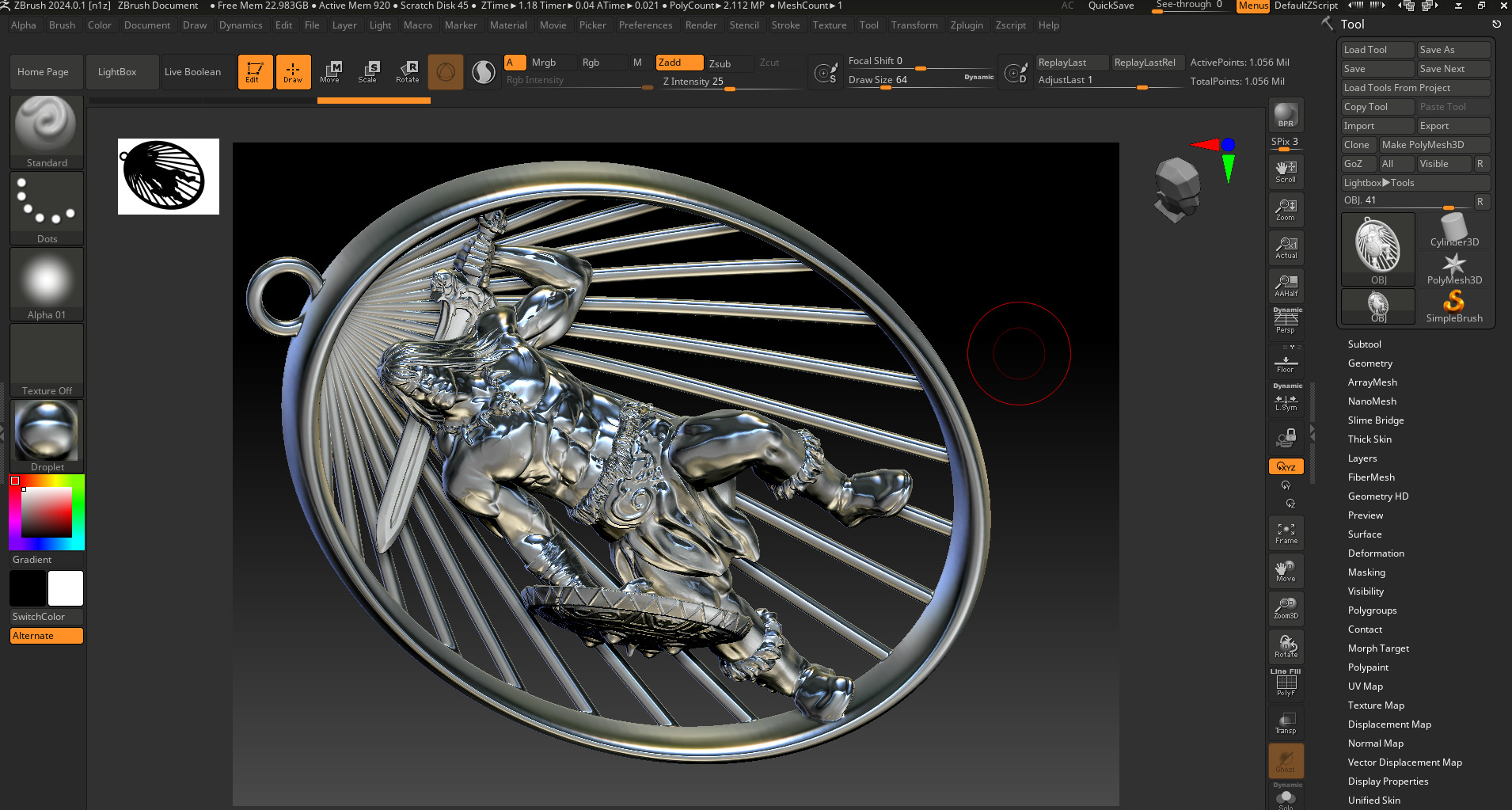Expand the Polygroups section

click(x=1372, y=610)
